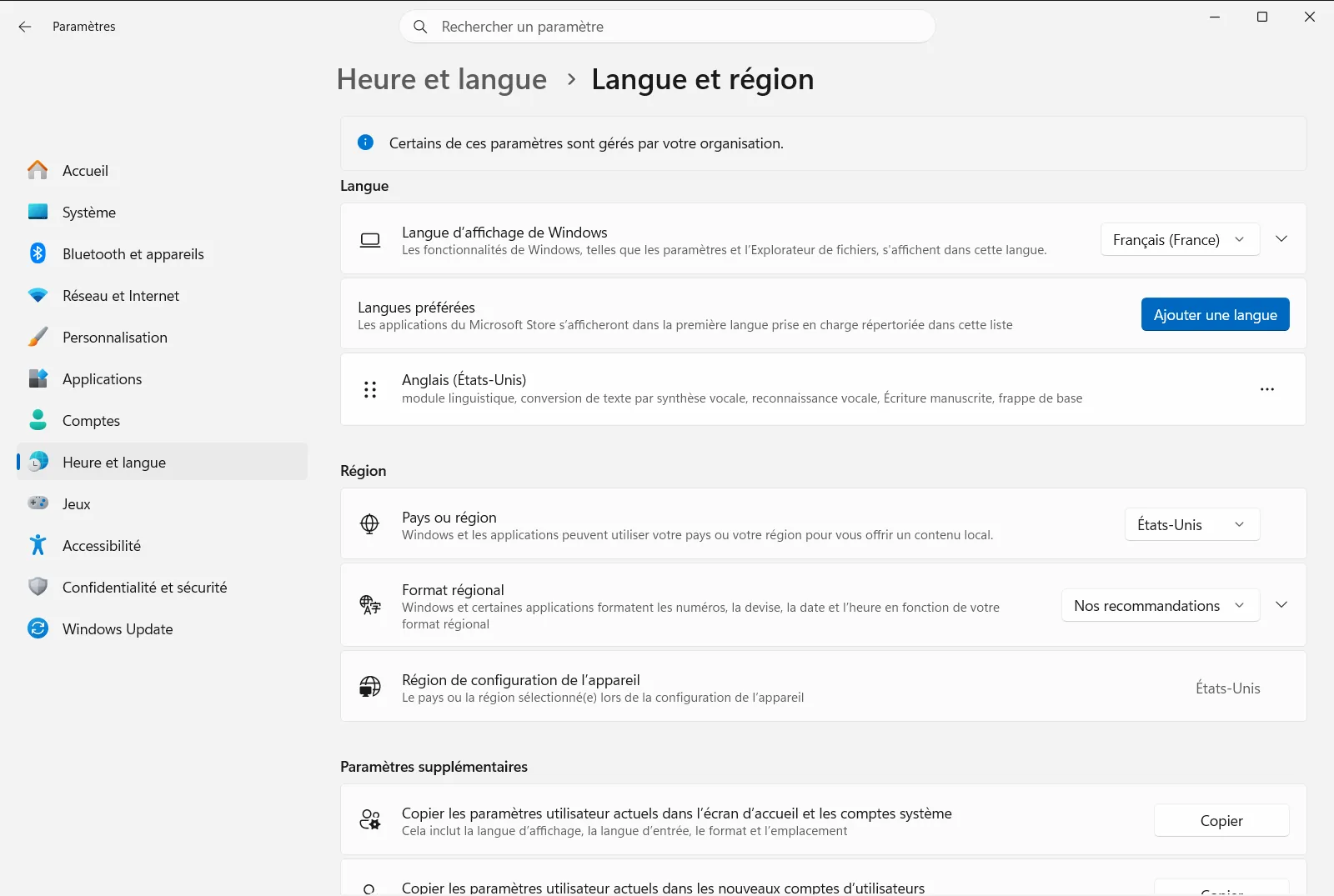Screen dimensions: 1334x896
Task: Click the Bluetooth icon in sidebar
Action: 38,253
